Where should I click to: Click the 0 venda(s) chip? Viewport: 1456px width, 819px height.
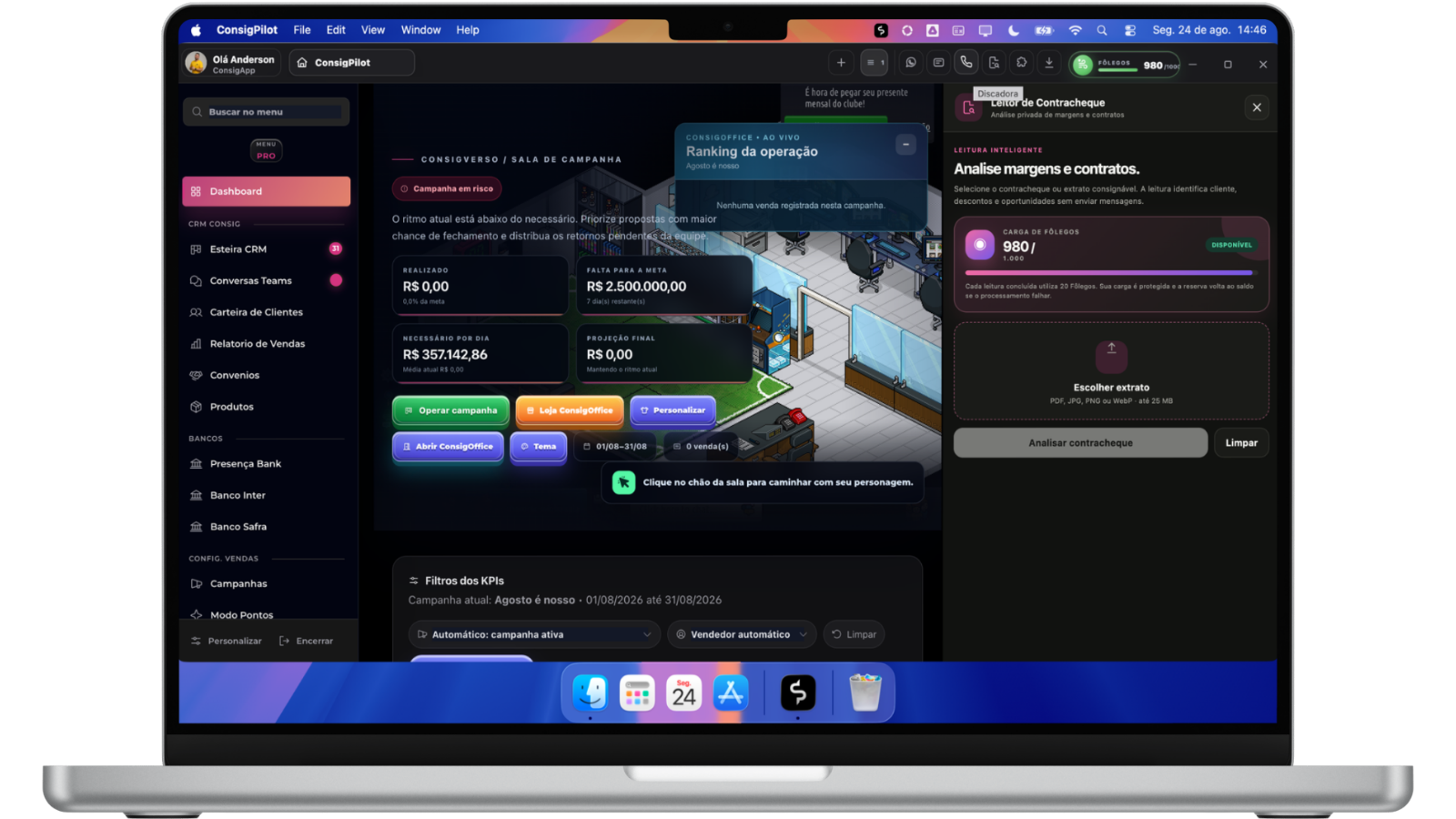click(x=701, y=447)
